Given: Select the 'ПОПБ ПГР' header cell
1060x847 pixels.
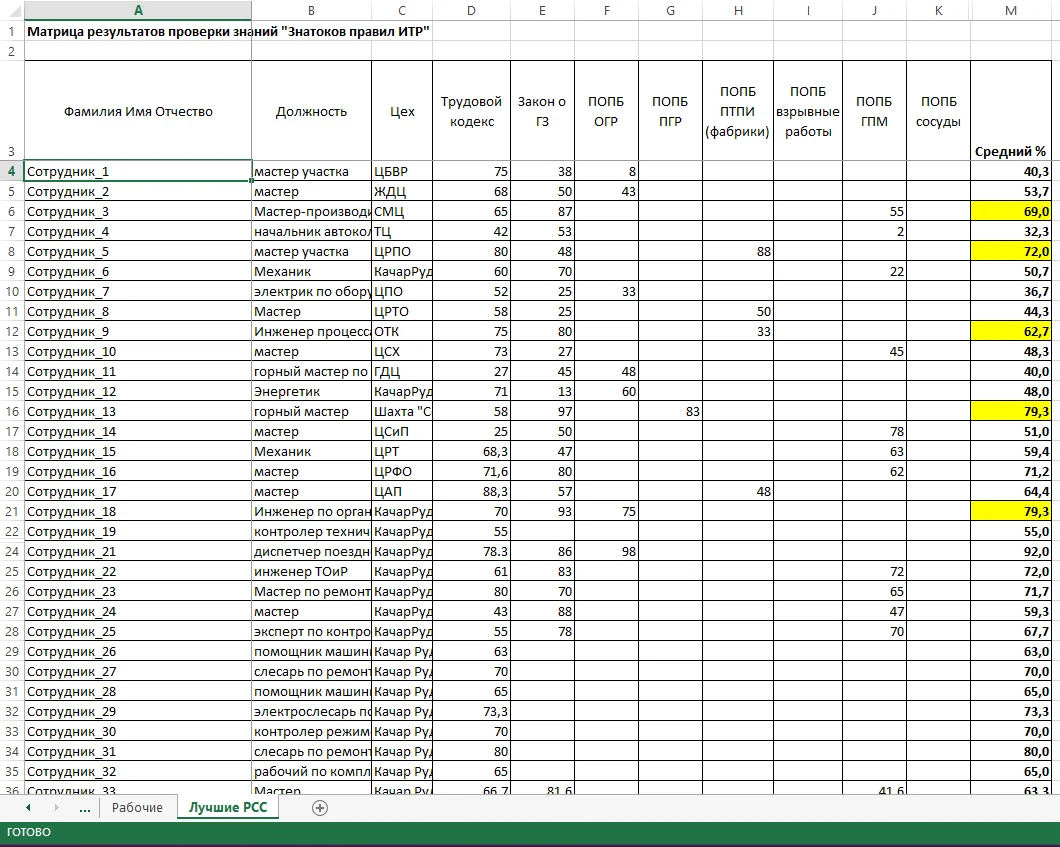Looking at the screenshot, I should [x=670, y=111].
